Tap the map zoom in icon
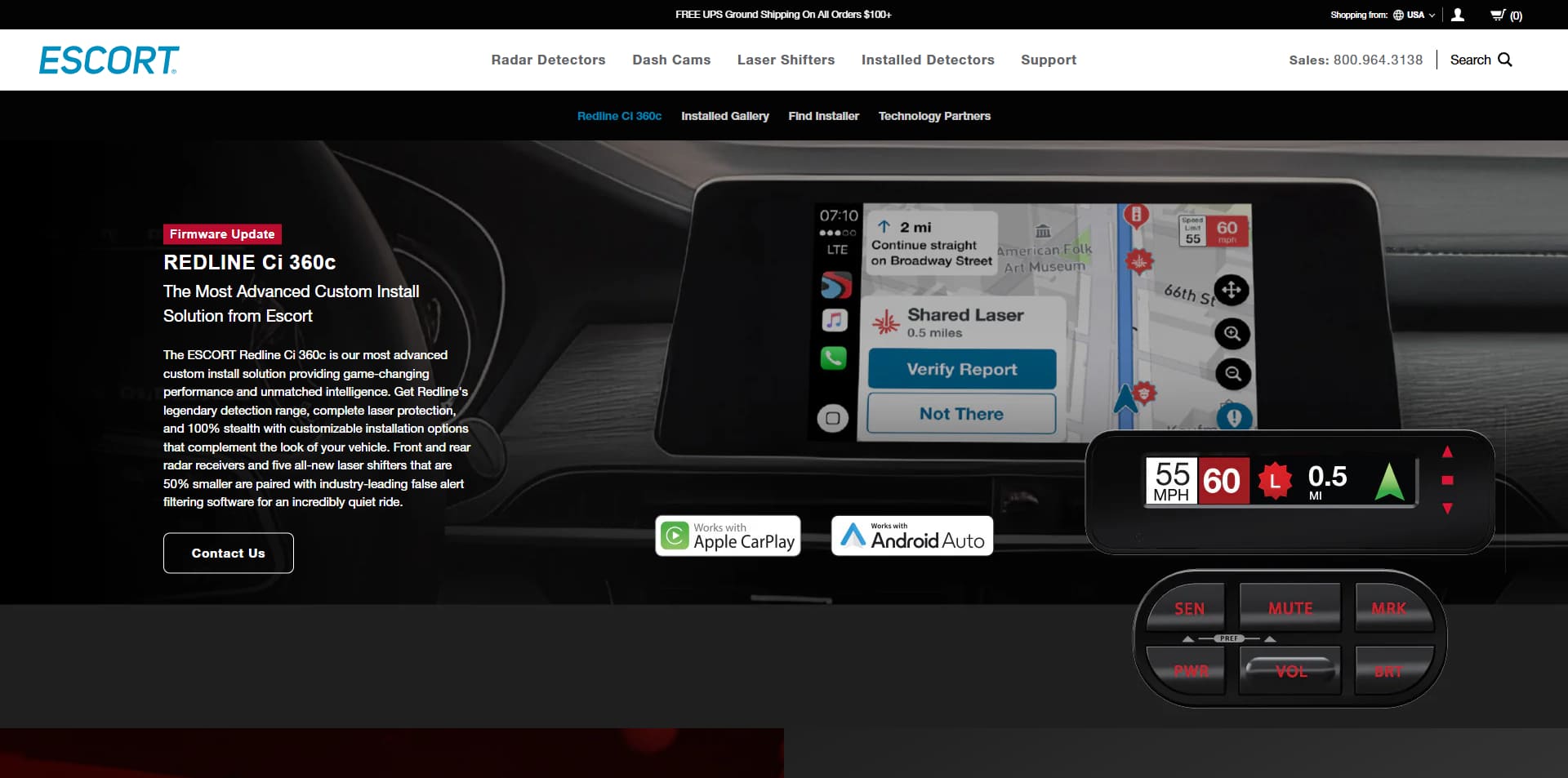 pos(1232,333)
